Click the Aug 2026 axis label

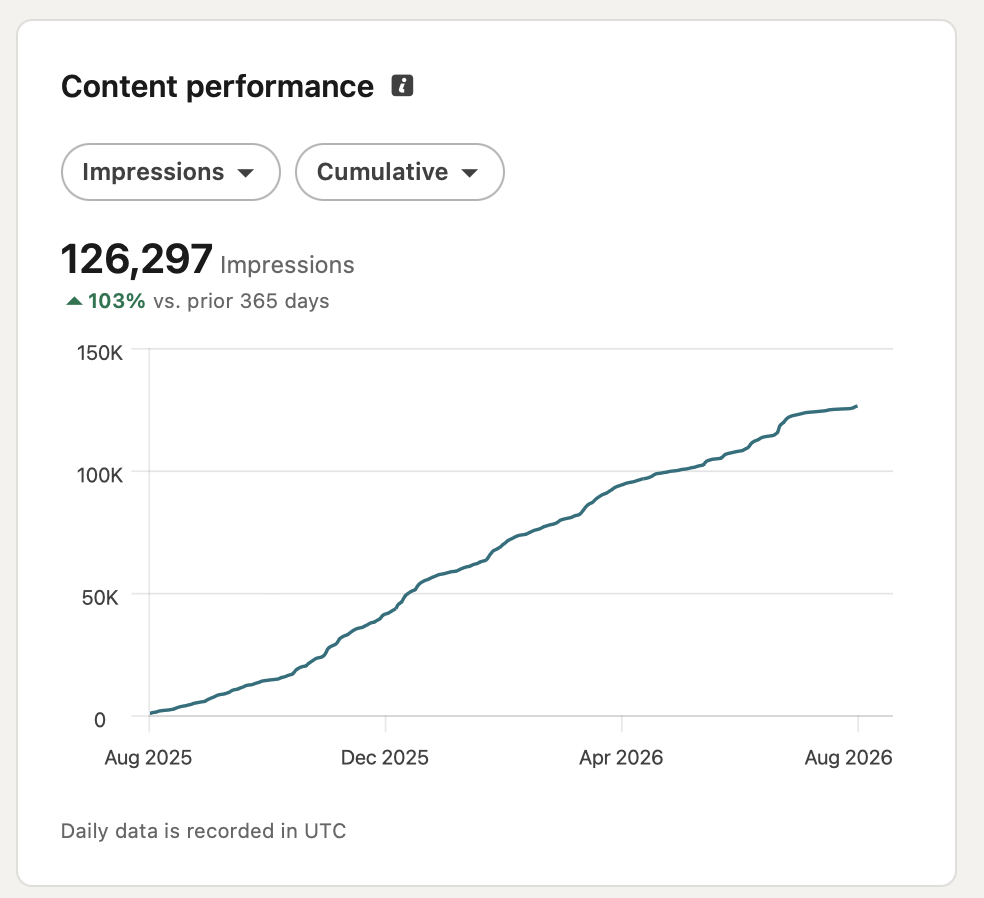[848, 757]
